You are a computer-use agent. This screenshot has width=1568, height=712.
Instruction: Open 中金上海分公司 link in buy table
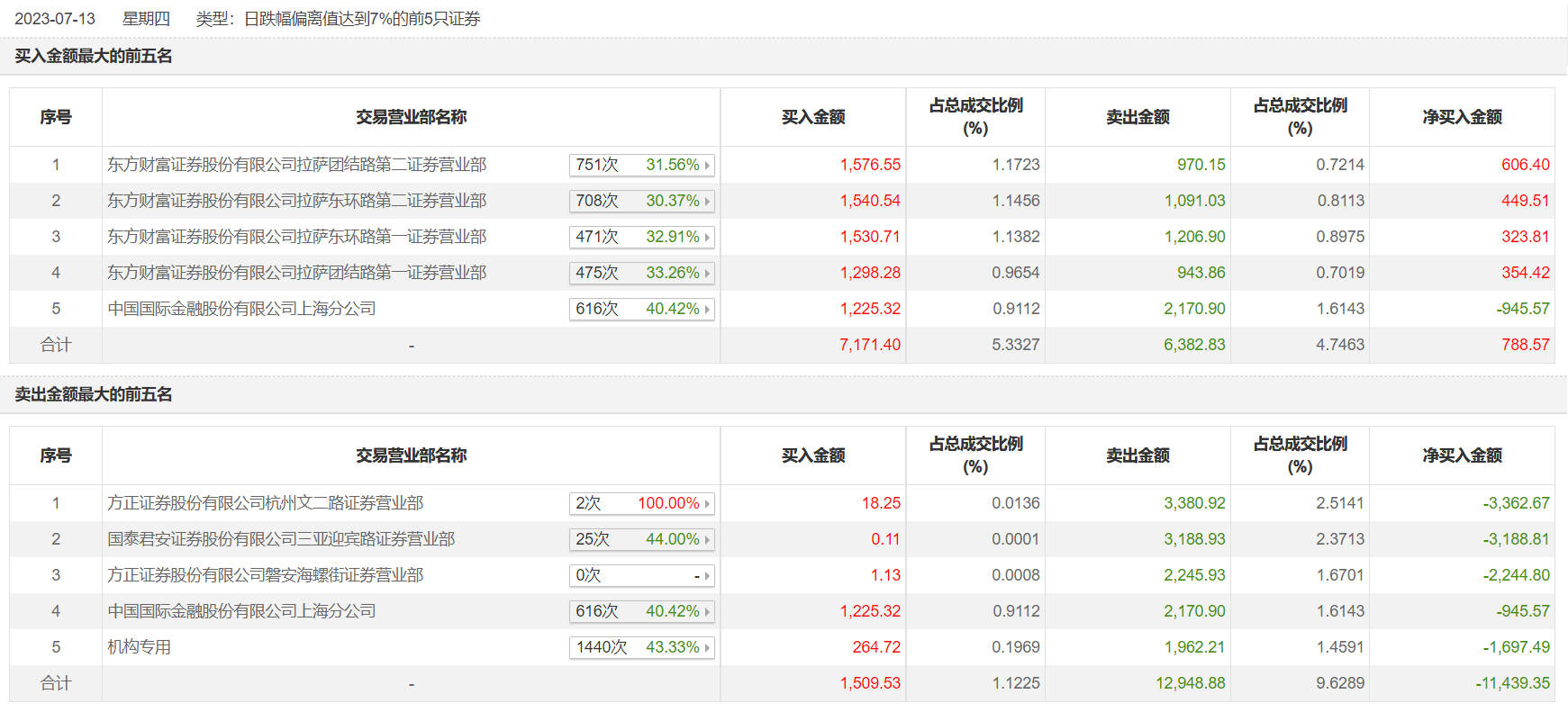241,309
